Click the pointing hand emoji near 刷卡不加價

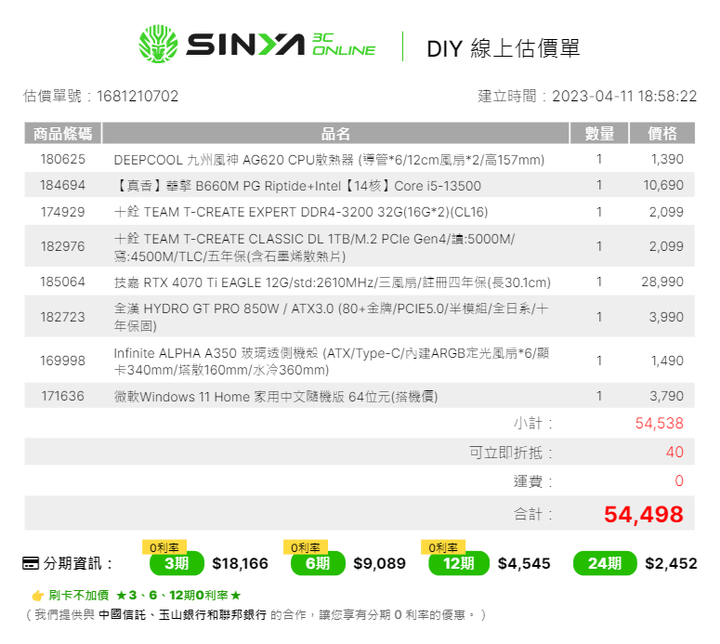pos(38,596)
